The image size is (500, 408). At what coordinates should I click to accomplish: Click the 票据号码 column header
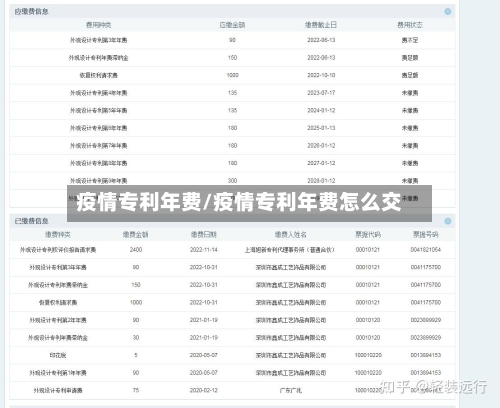[x=426, y=235]
